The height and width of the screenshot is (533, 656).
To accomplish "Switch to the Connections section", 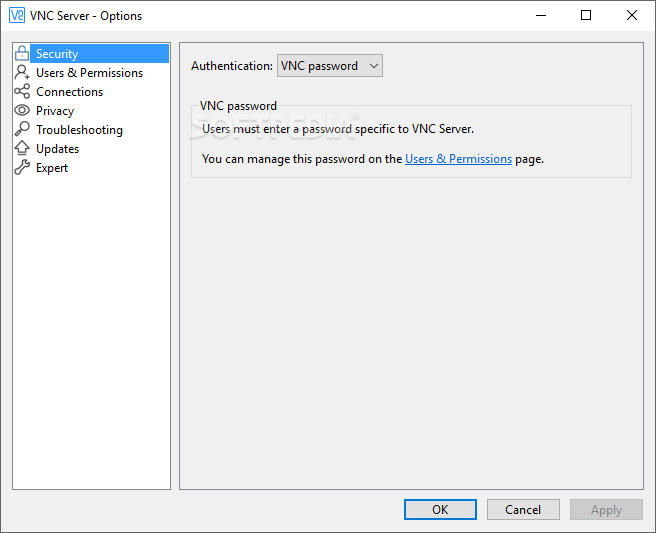I will pos(69,92).
